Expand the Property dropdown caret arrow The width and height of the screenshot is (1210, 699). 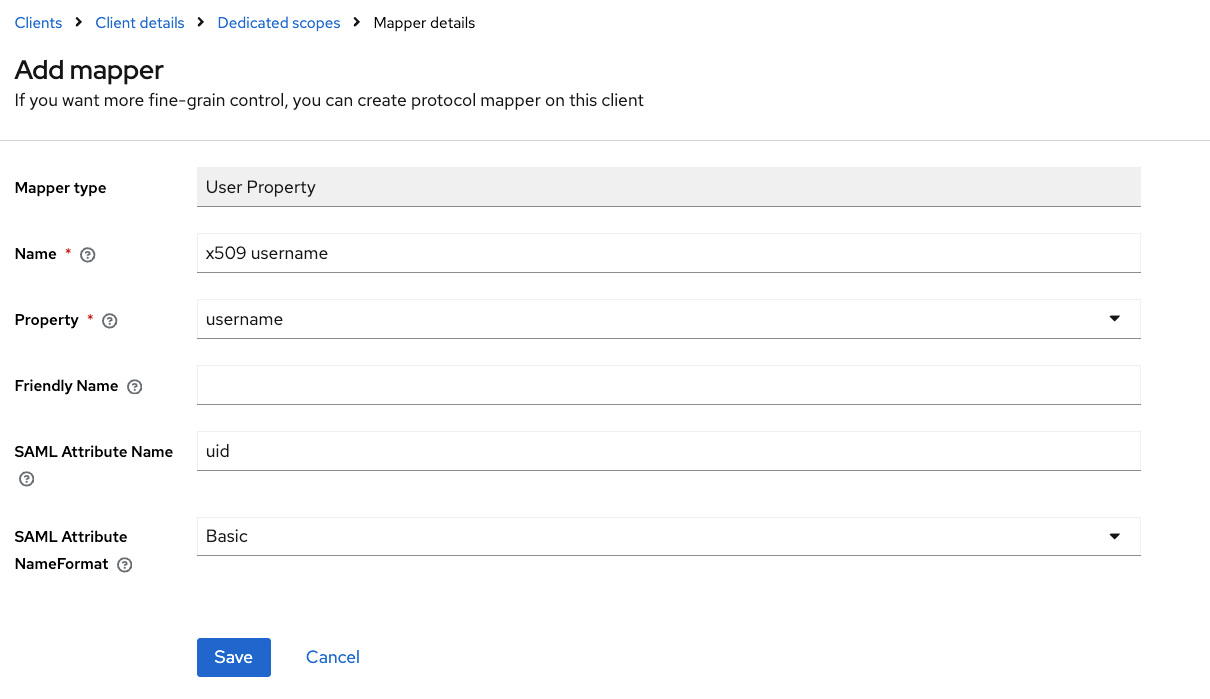point(1115,319)
